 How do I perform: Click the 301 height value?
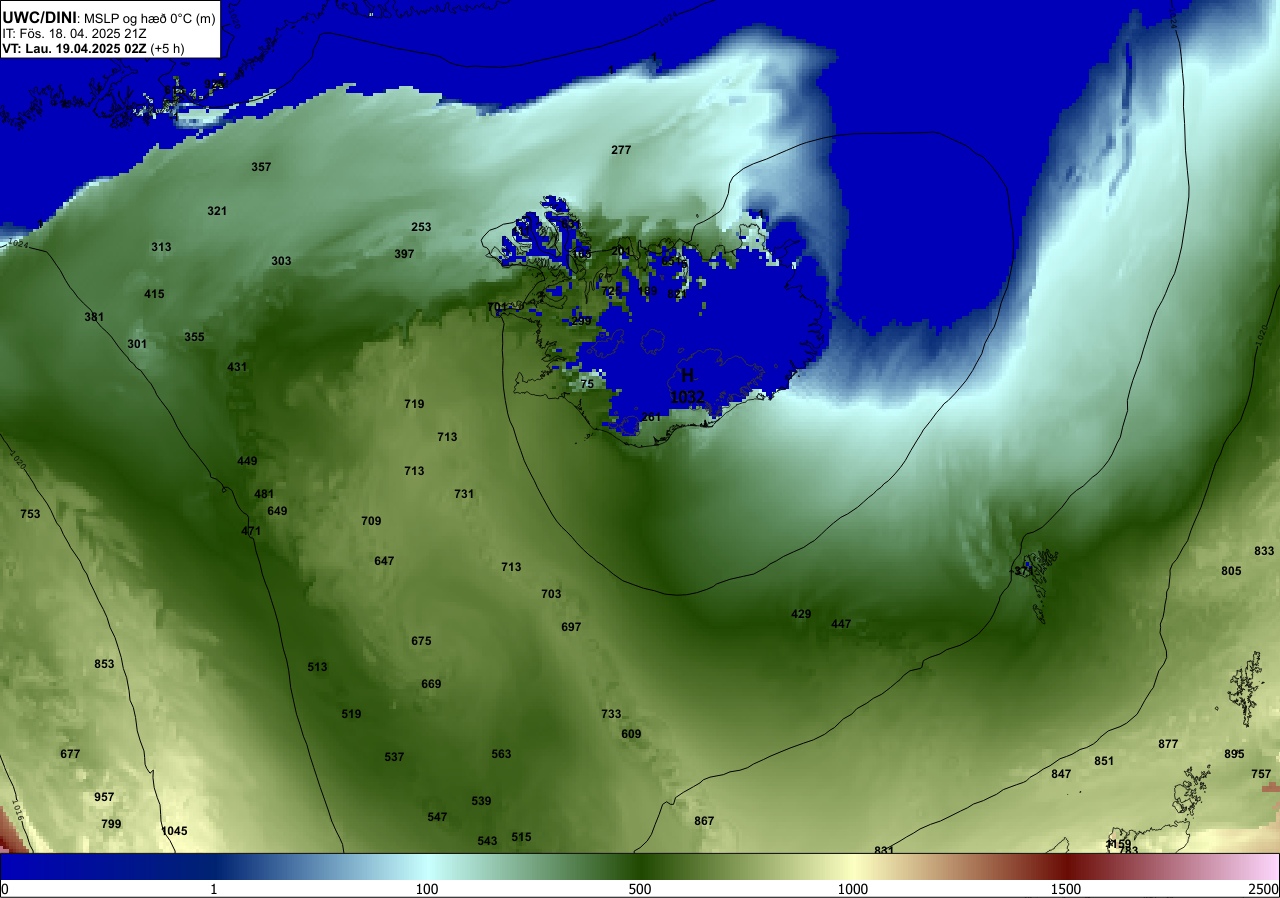(x=137, y=344)
